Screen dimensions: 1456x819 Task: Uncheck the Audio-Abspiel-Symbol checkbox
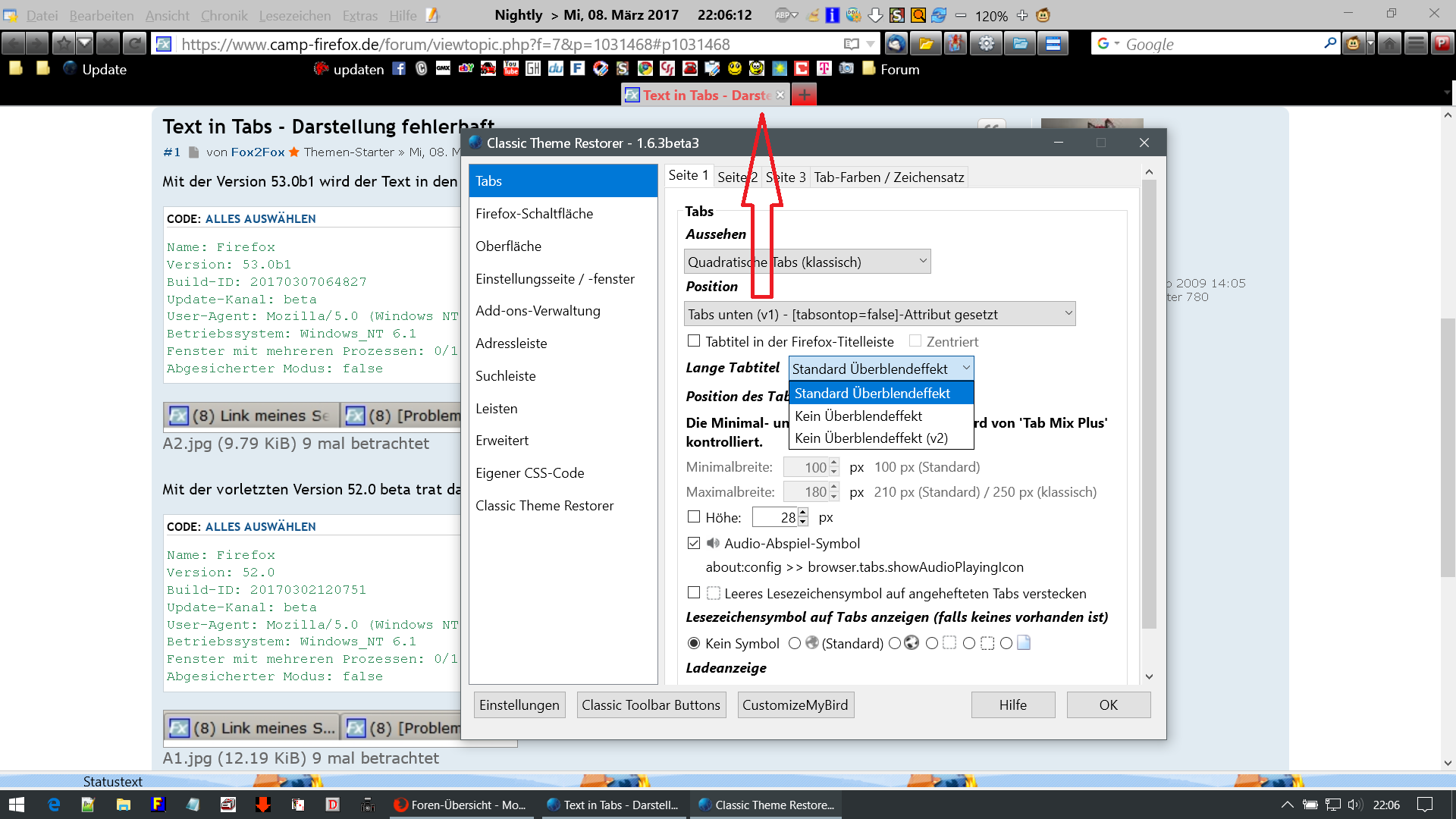[694, 544]
